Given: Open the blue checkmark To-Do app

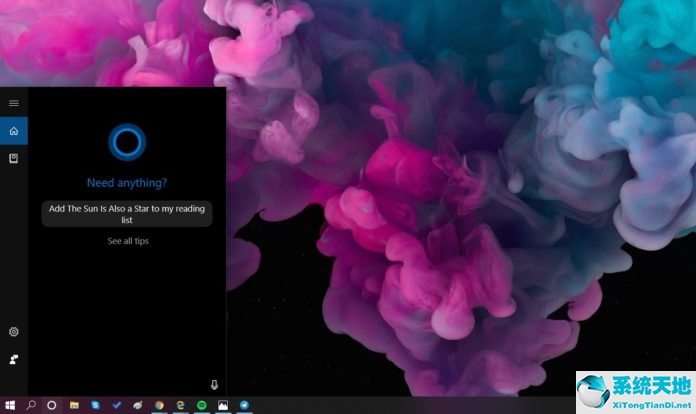Looking at the screenshot, I should click(117, 405).
